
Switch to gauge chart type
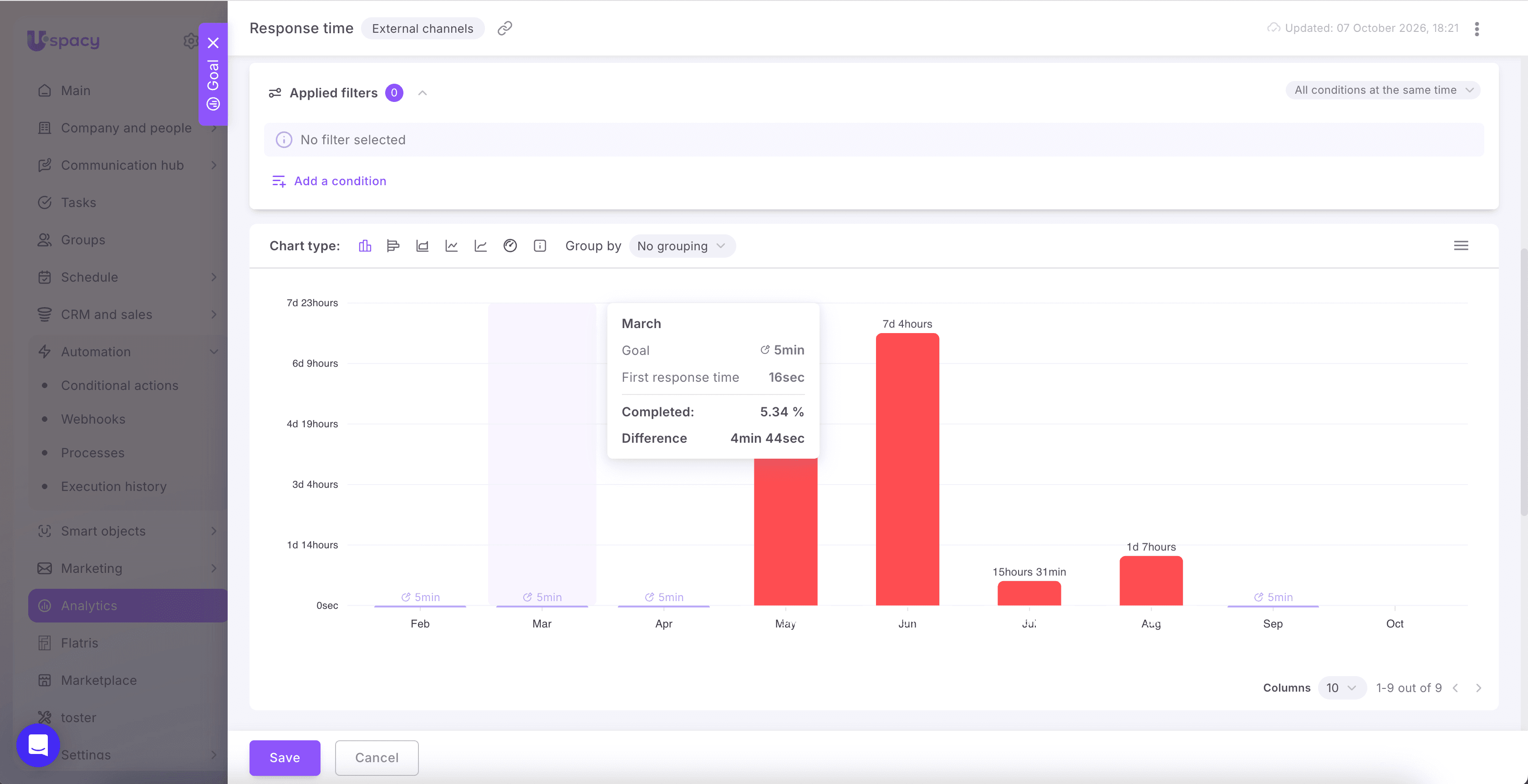[x=510, y=246]
